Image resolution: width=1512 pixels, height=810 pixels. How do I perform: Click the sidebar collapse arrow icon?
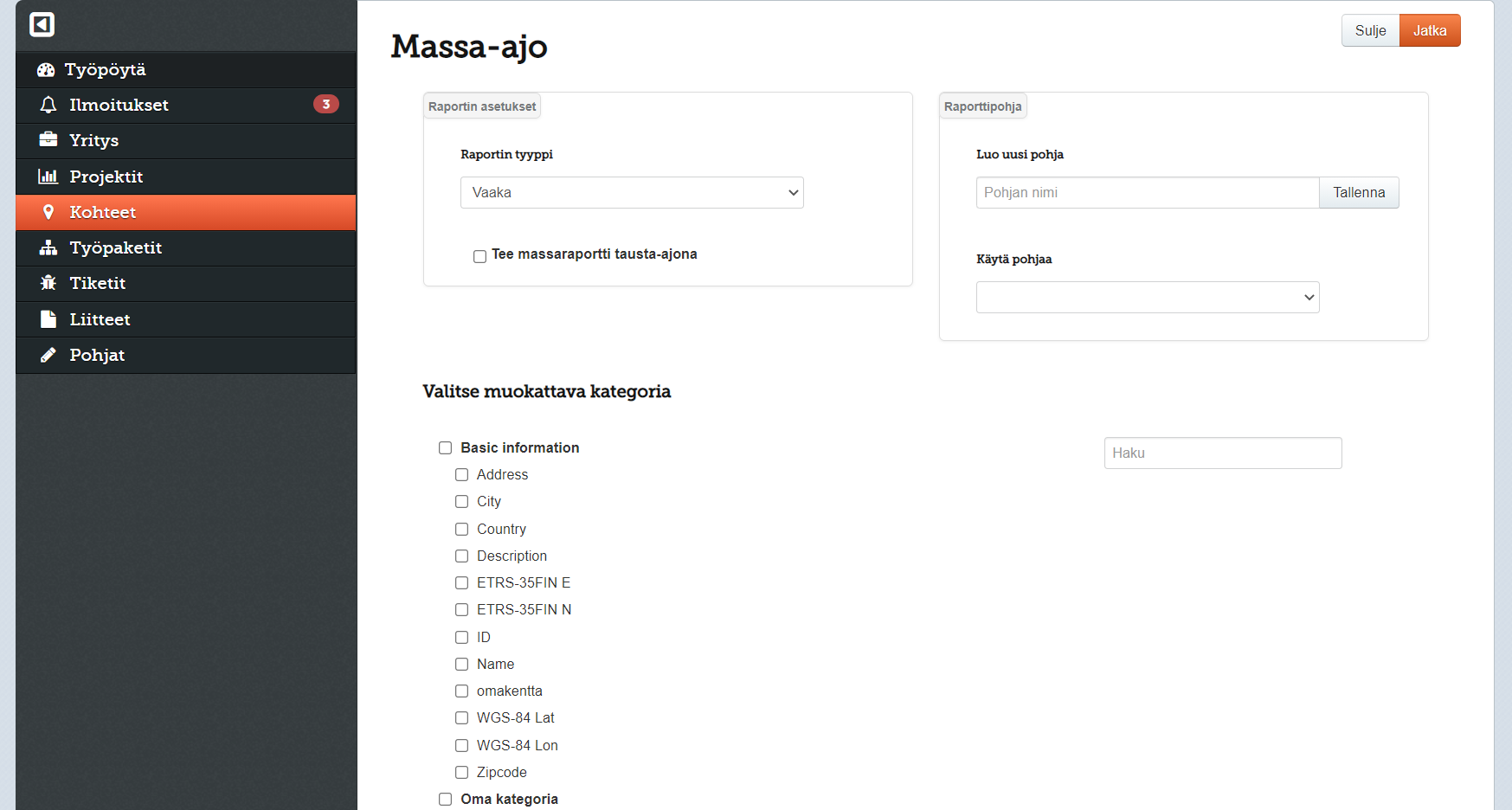[x=42, y=24]
